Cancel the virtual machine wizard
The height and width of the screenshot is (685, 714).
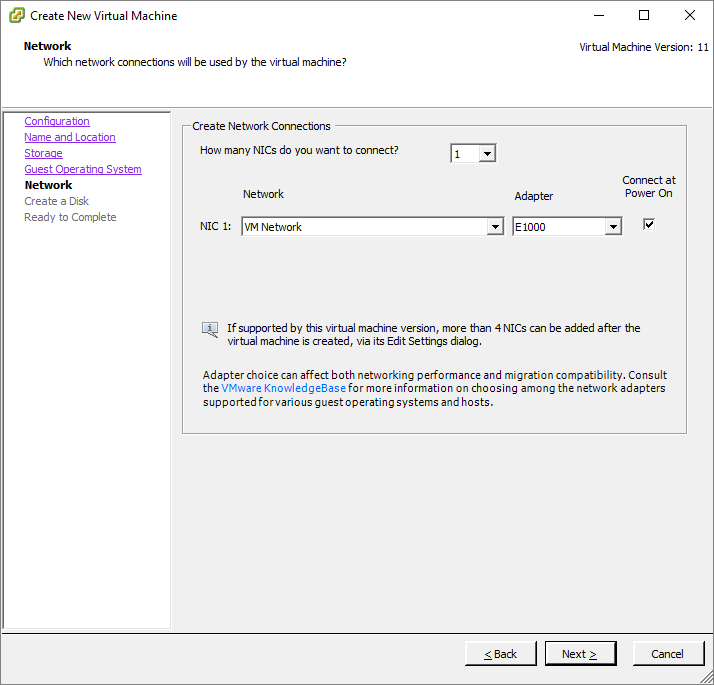pyautogui.click(x=668, y=654)
